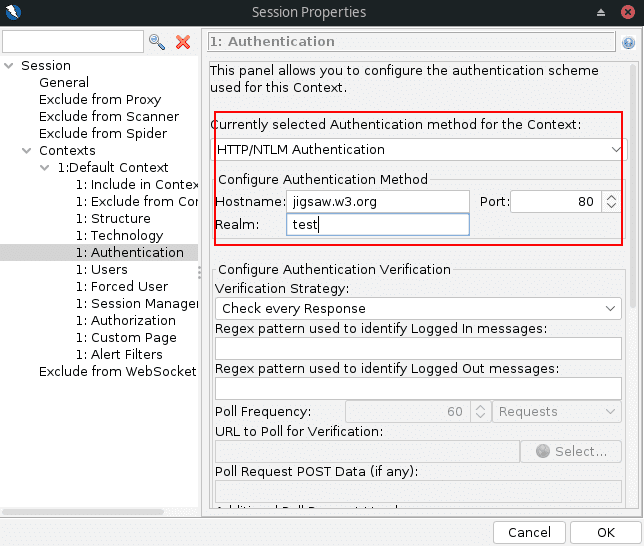Click the tree panel horizontal scrollbar

pos(83,512)
